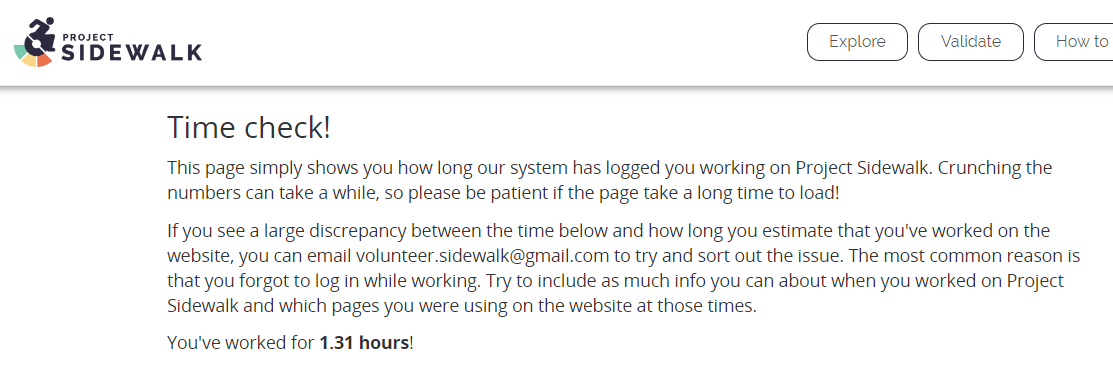This screenshot has height=390, width=1113.
Task: Click the first paragraph starting This page simply
Action: (610, 180)
